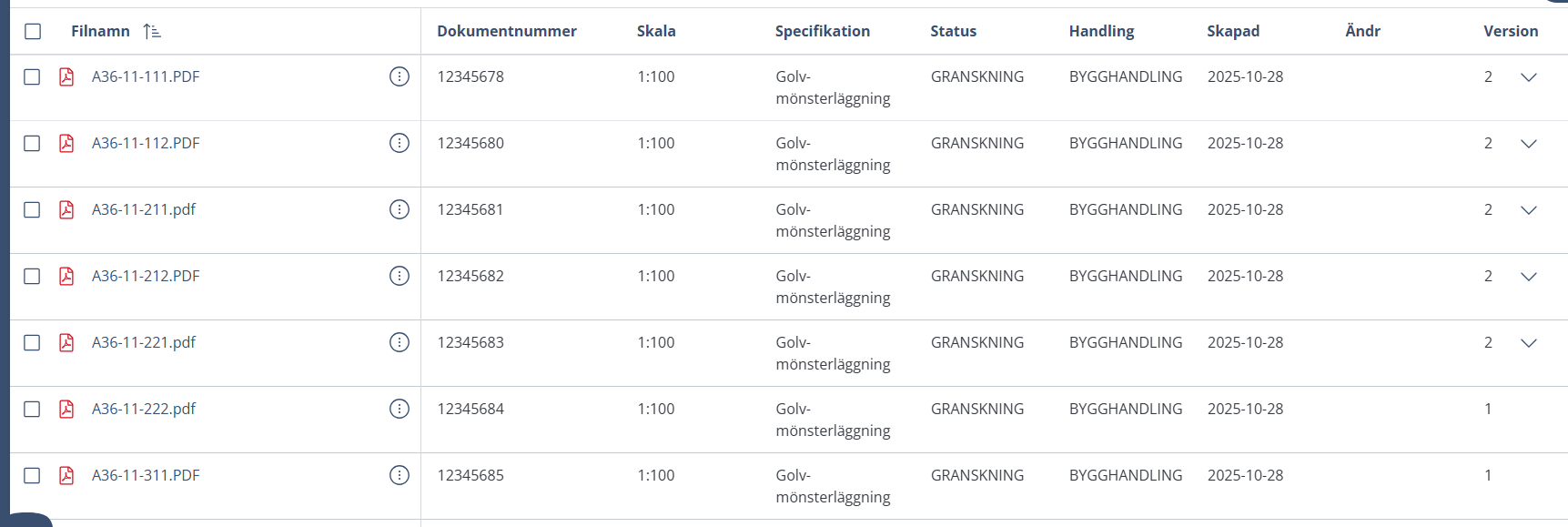Open more options for A36-11-111.PDF
1568x527 pixels.
[x=399, y=76]
